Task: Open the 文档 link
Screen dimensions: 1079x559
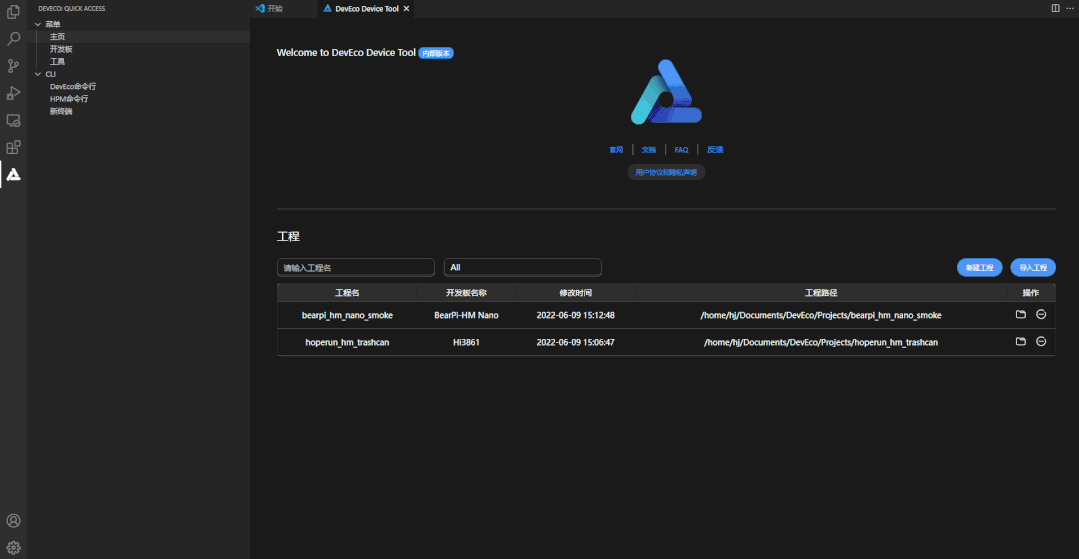Action: pos(649,149)
